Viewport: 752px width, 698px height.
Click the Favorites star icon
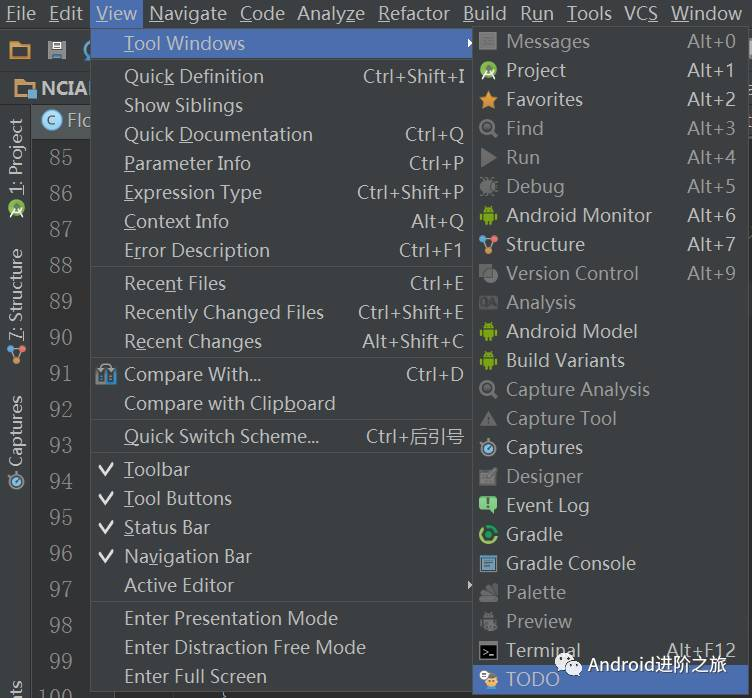pos(488,100)
